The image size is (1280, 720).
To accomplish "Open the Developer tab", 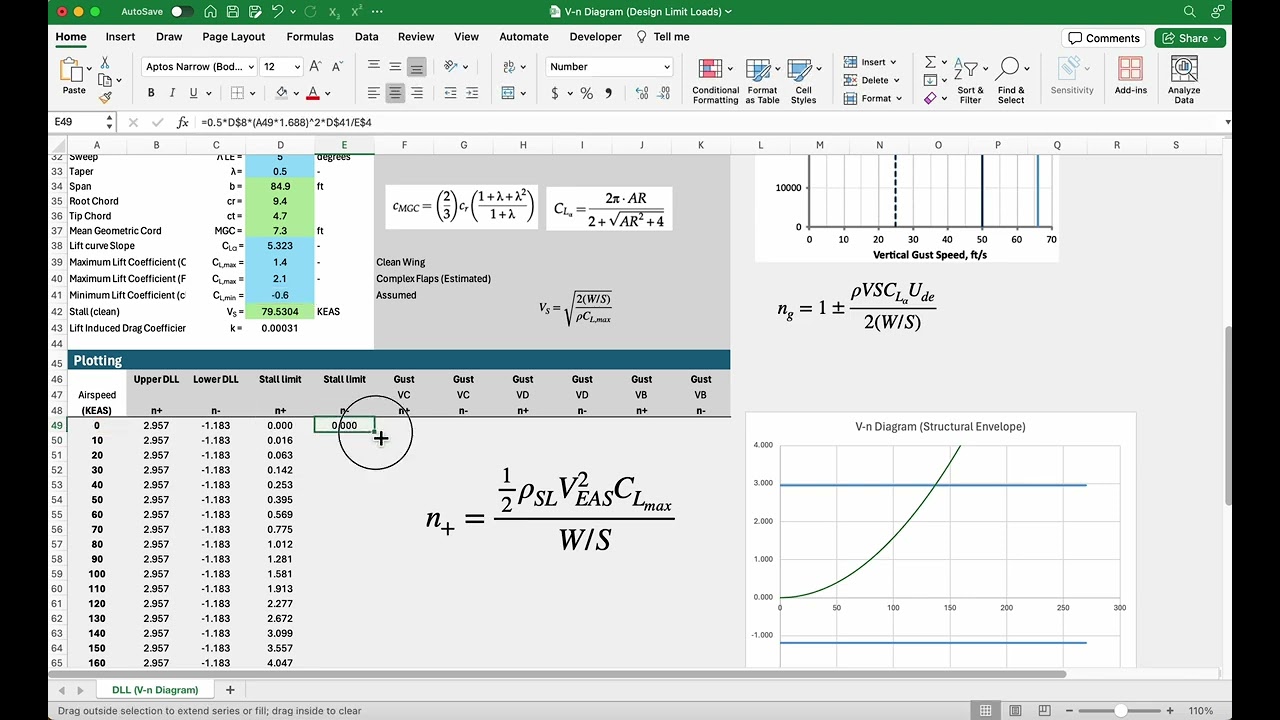I will click(x=595, y=37).
